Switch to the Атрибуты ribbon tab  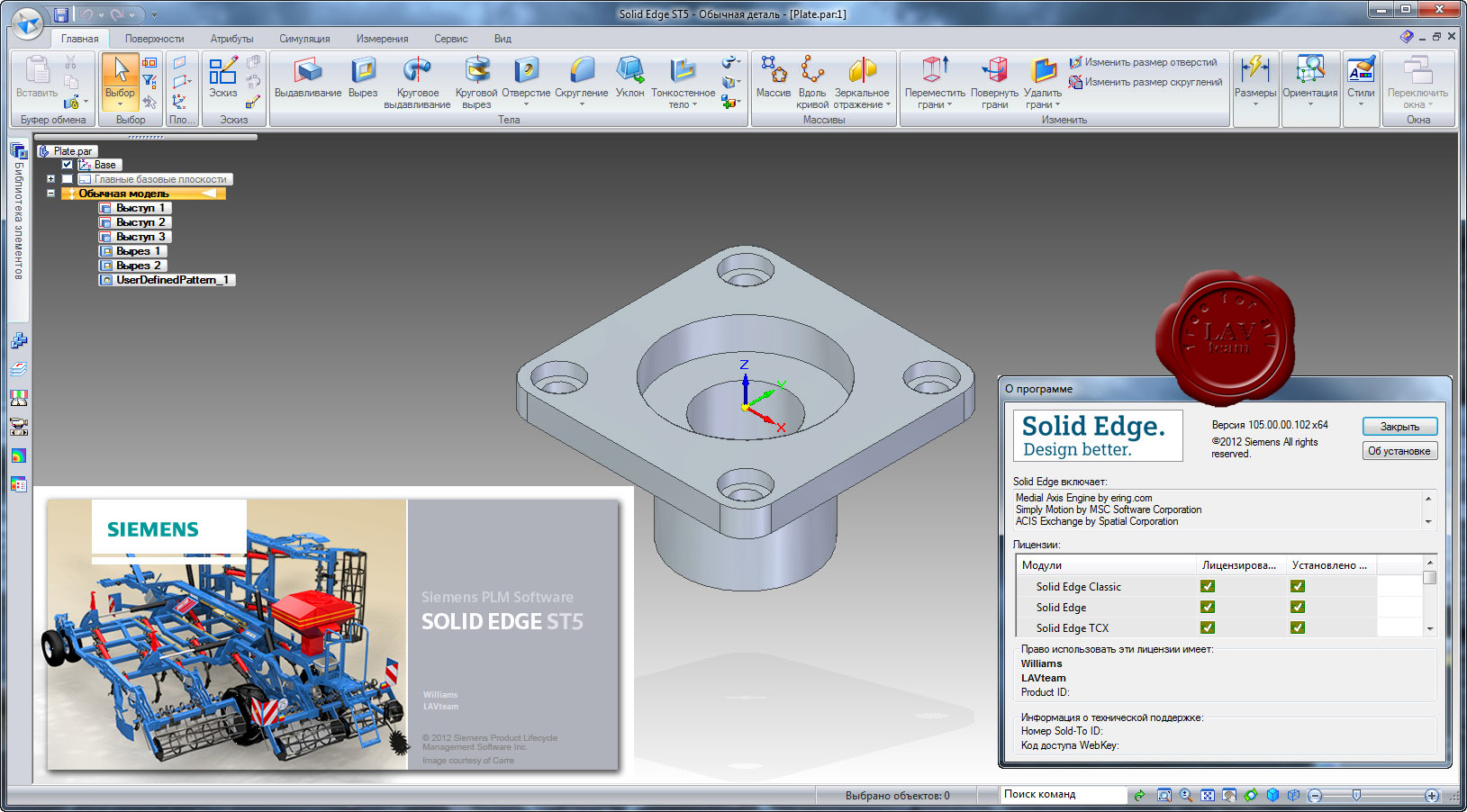231,39
